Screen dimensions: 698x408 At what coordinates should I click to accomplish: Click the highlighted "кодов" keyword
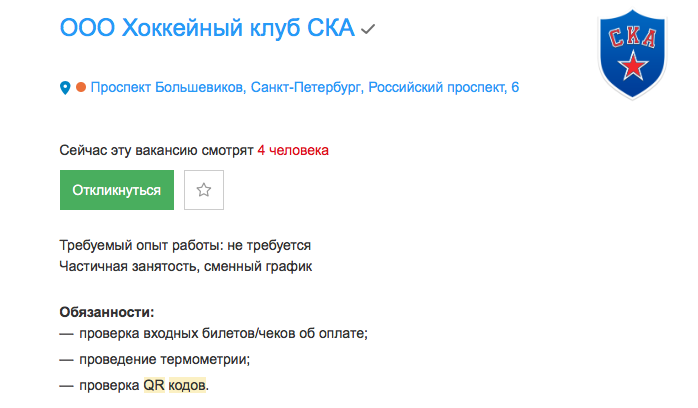(187, 386)
